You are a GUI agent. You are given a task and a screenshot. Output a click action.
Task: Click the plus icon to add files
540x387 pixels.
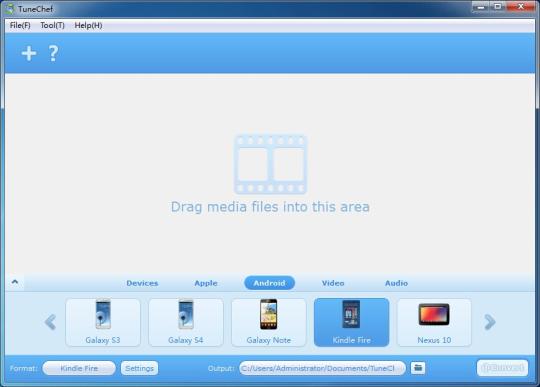tap(29, 54)
